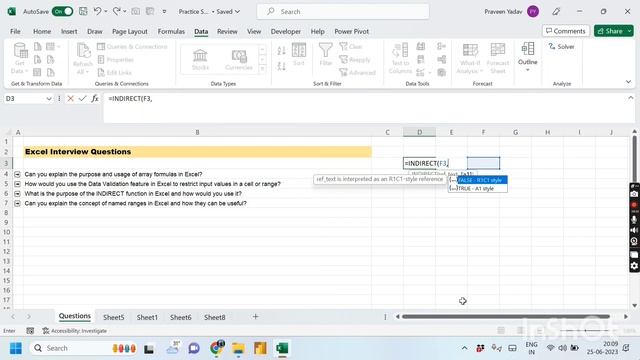Viewport: 640px width, 360px height.
Task: Collapse the row 4 outline minus toggle
Action: coord(18,174)
